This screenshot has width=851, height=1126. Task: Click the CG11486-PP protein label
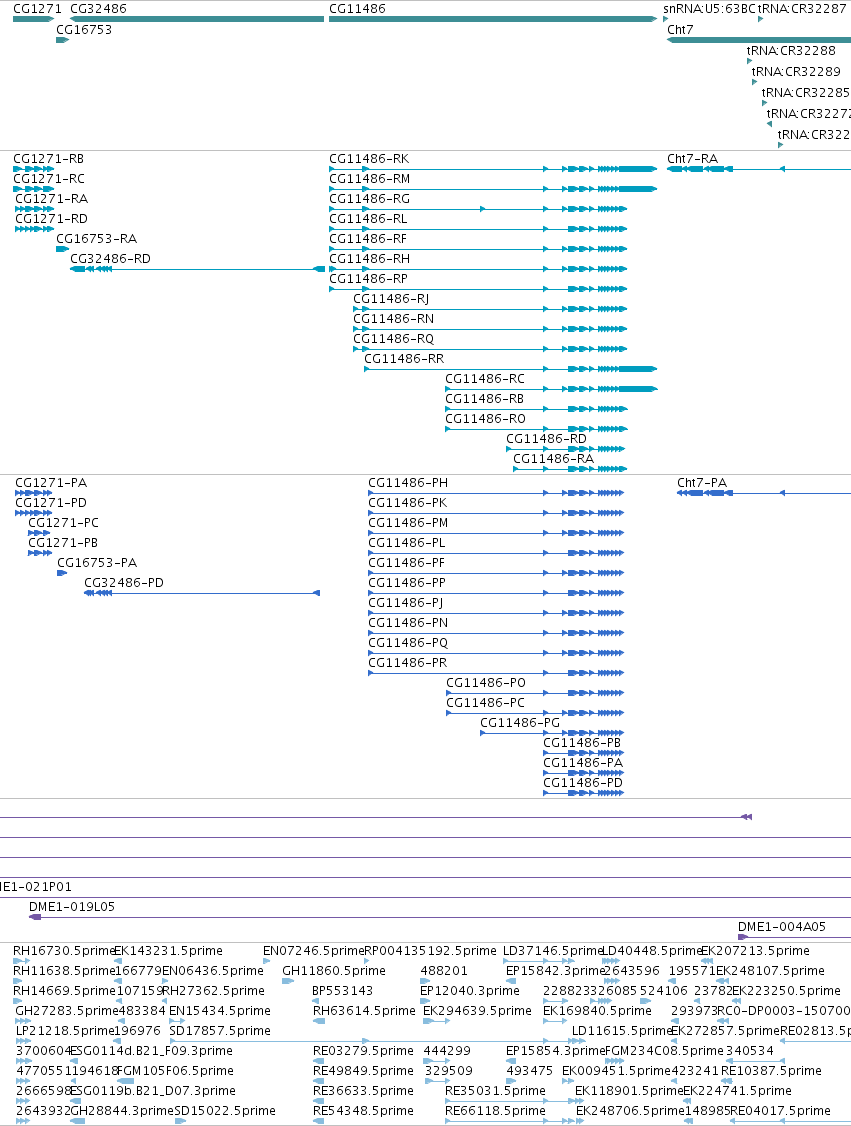[x=407, y=582]
